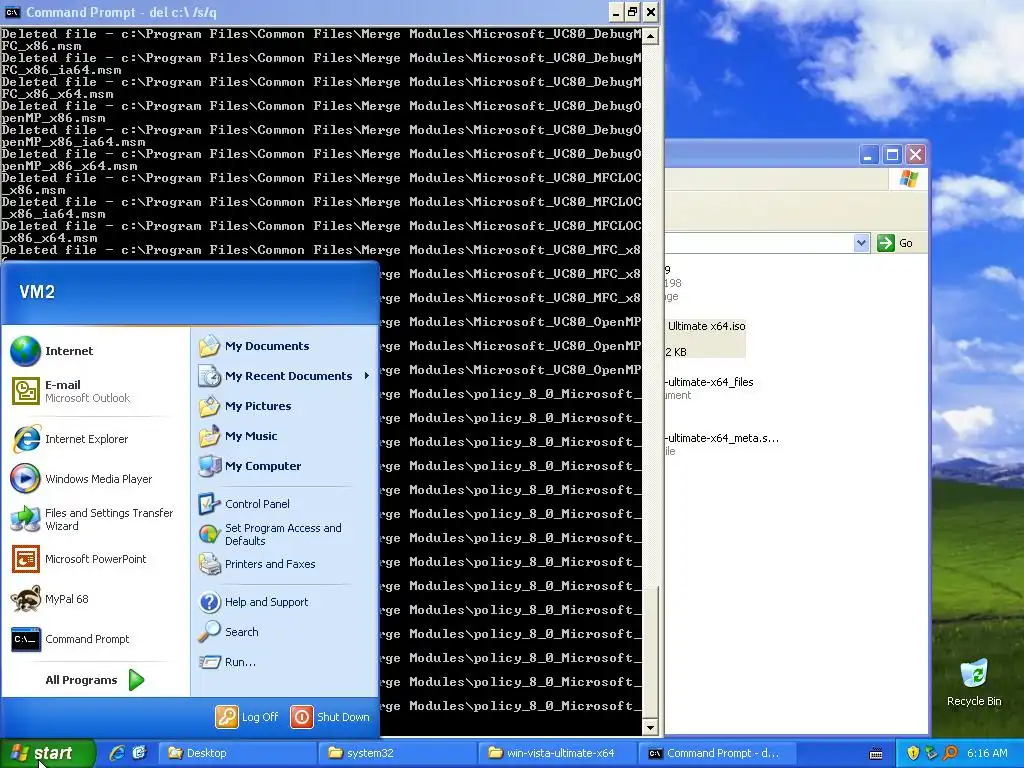Open My Documents folder
This screenshot has width=1024, height=768.
click(254, 346)
